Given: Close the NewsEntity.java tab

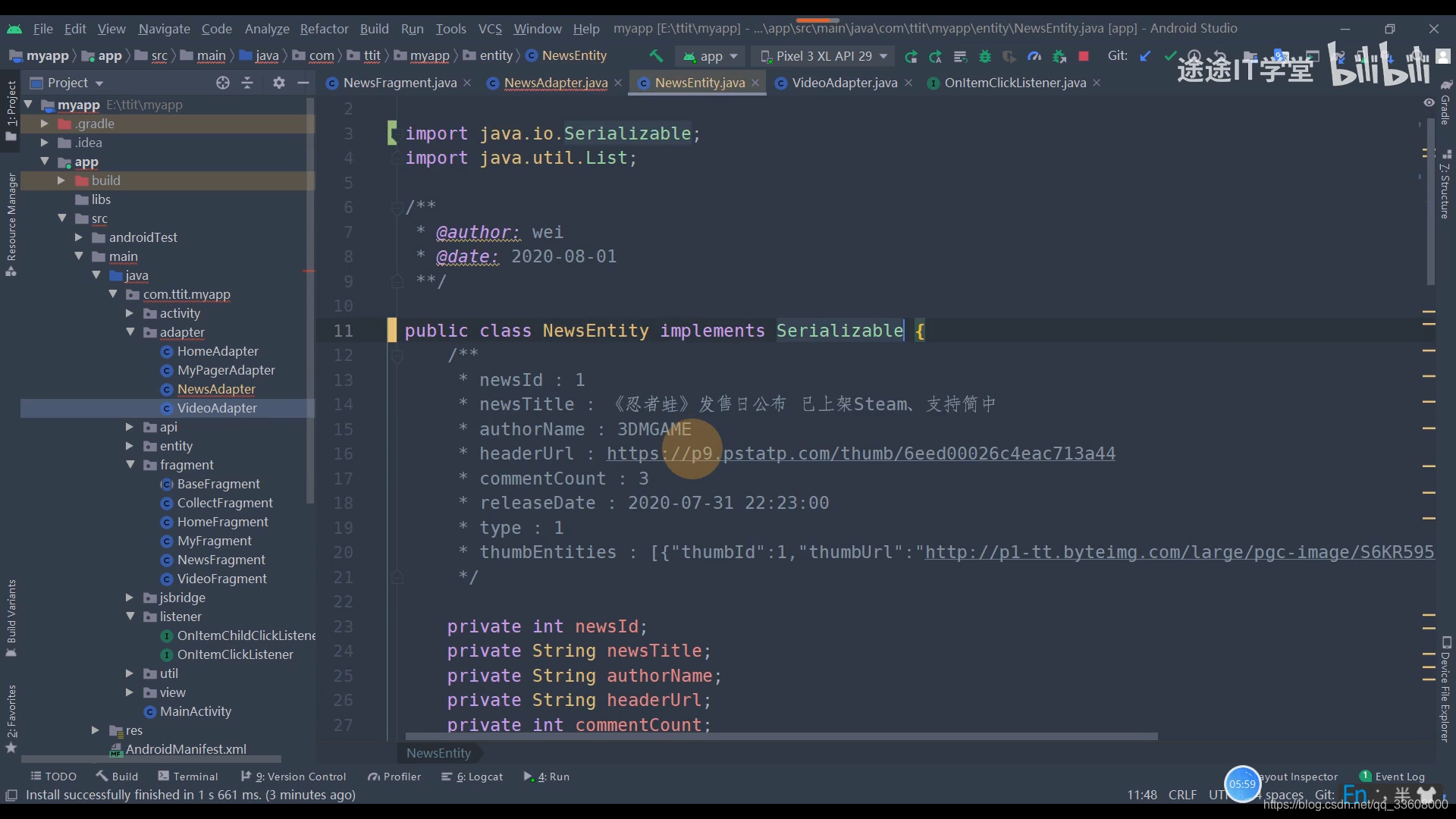Looking at the screenshot, I should pyautogui.click(x=755, y=83).
